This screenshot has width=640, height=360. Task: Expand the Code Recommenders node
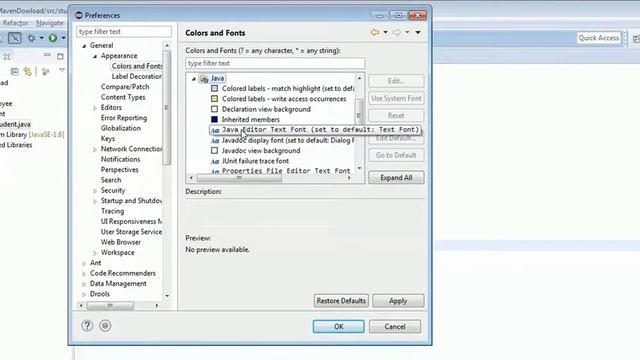(84, 273)
